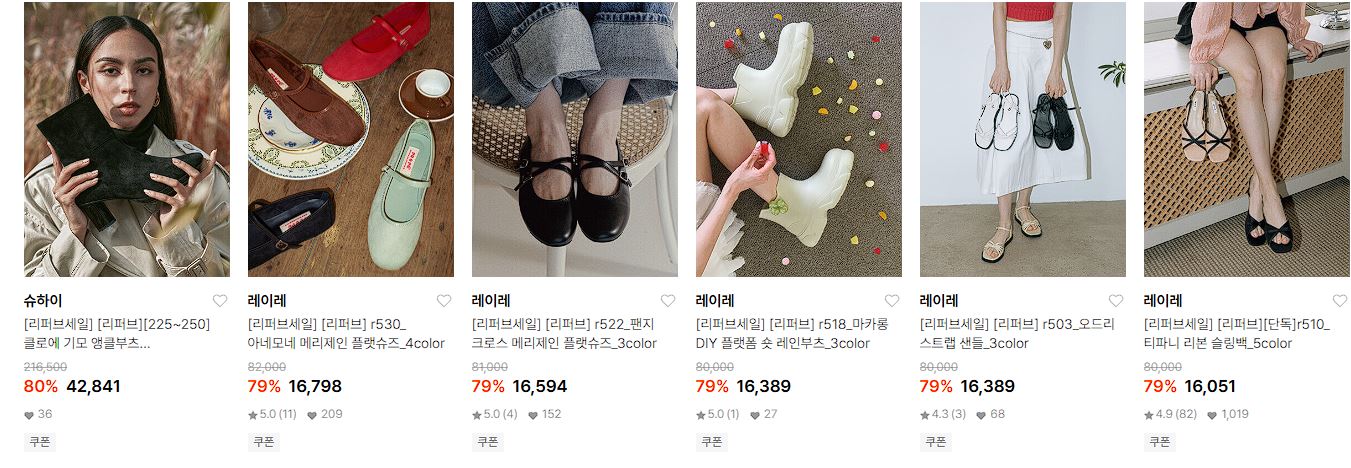Open product title r522_팬지 크로스 메리제인
This screenshot has height=468, width=1351.
pyautogui.click(x=564, y=334)
